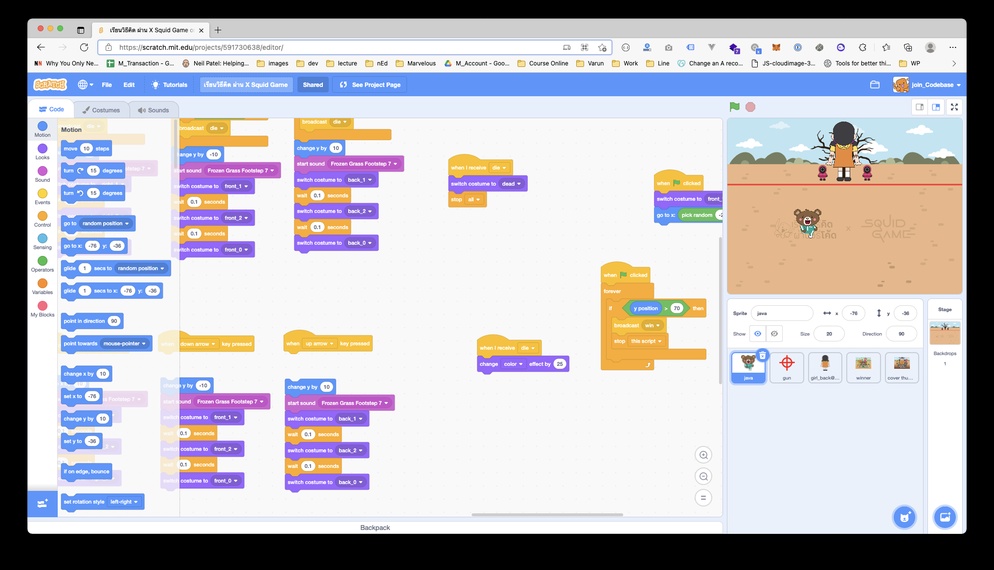This screenshot has width=994, height=570.
Task: Open the 'Course Online' bookmark folder
Action: click(x=543, y=63)
